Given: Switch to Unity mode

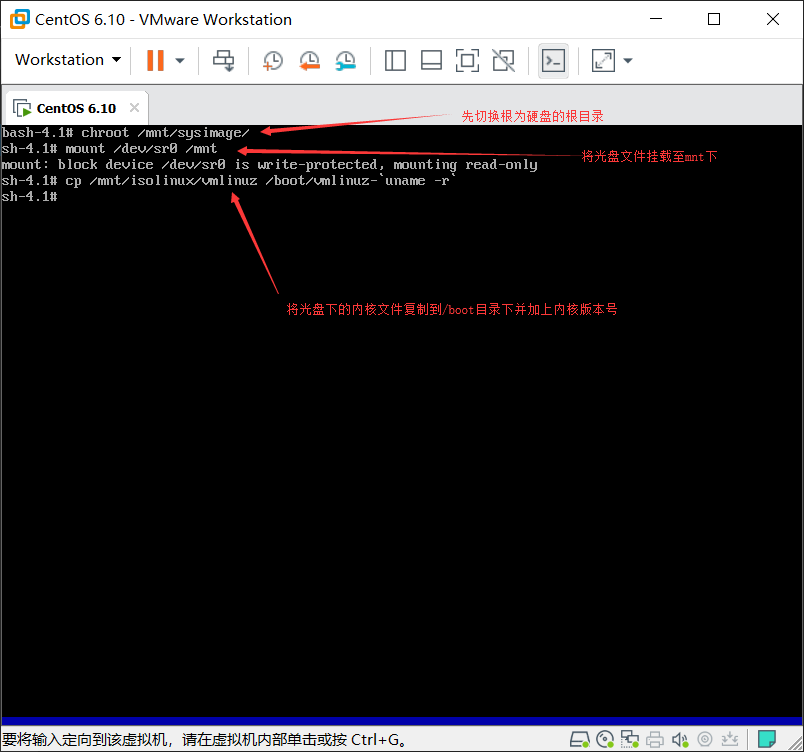Looking at the screenshot, I should pos(504,60).
